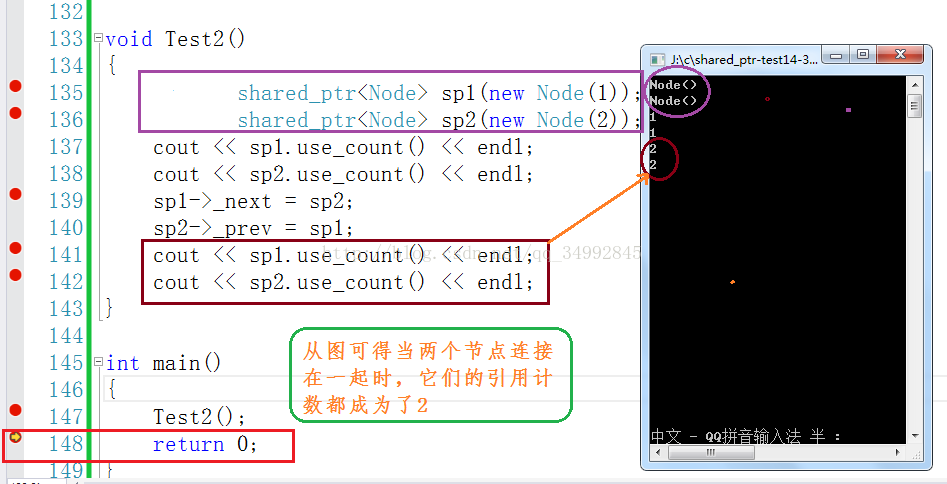Click the console vertical scrollbar thumb

coord(914,106)
